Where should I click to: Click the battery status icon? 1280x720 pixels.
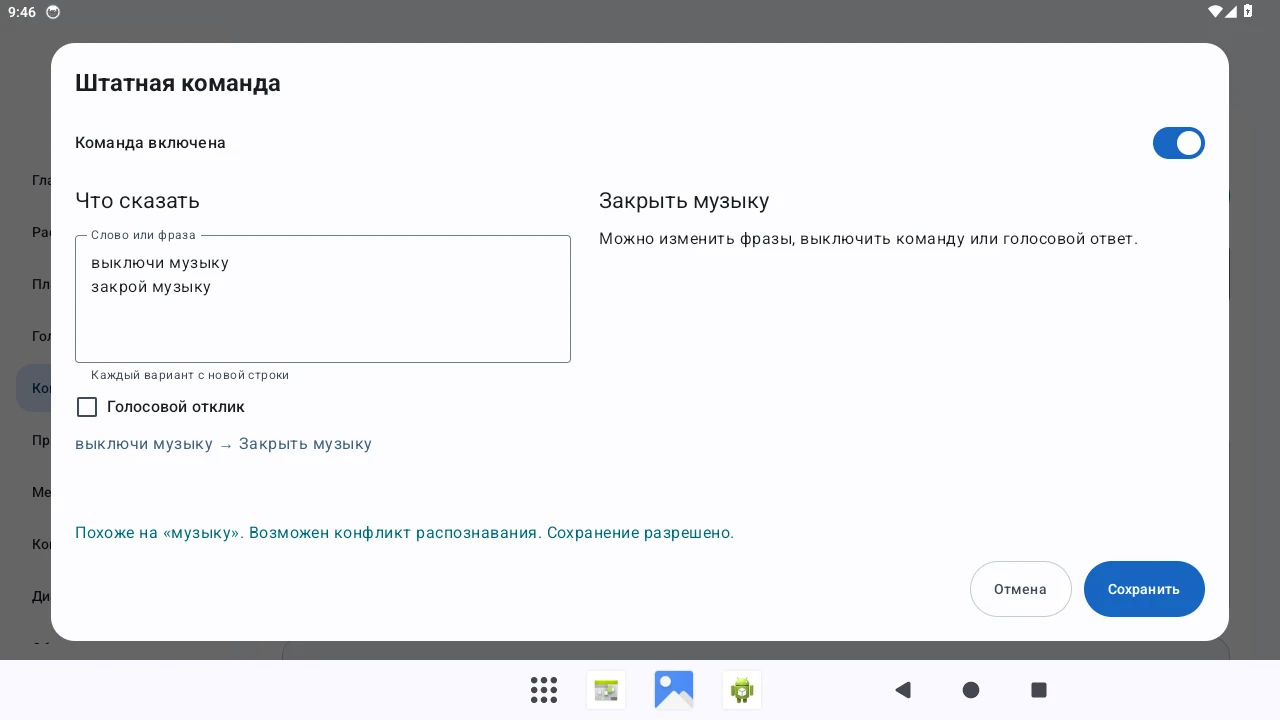point(1247,12)
